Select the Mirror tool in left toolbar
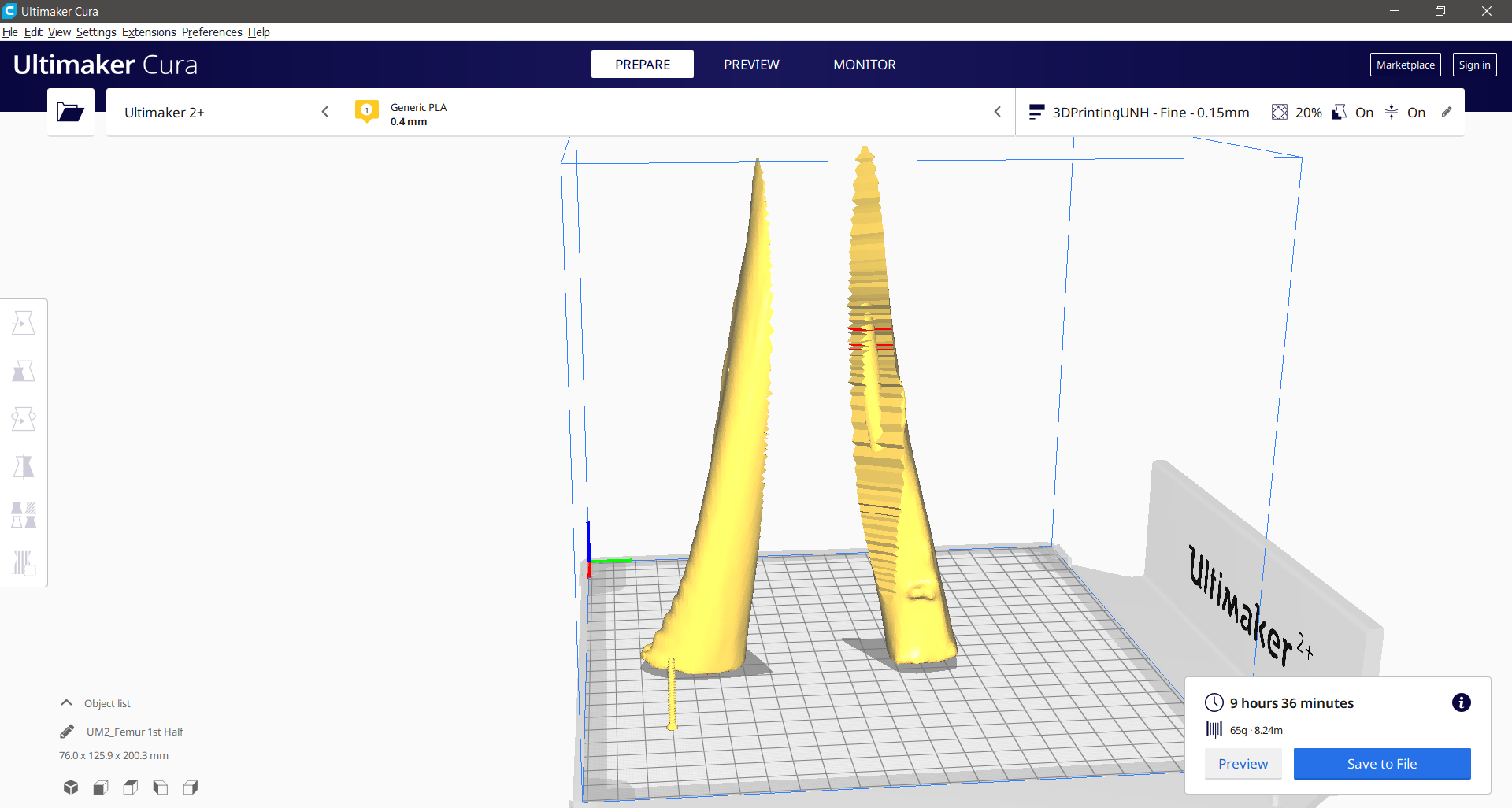The height and width of the screenshot is (808, 1512). coord(24,467)
